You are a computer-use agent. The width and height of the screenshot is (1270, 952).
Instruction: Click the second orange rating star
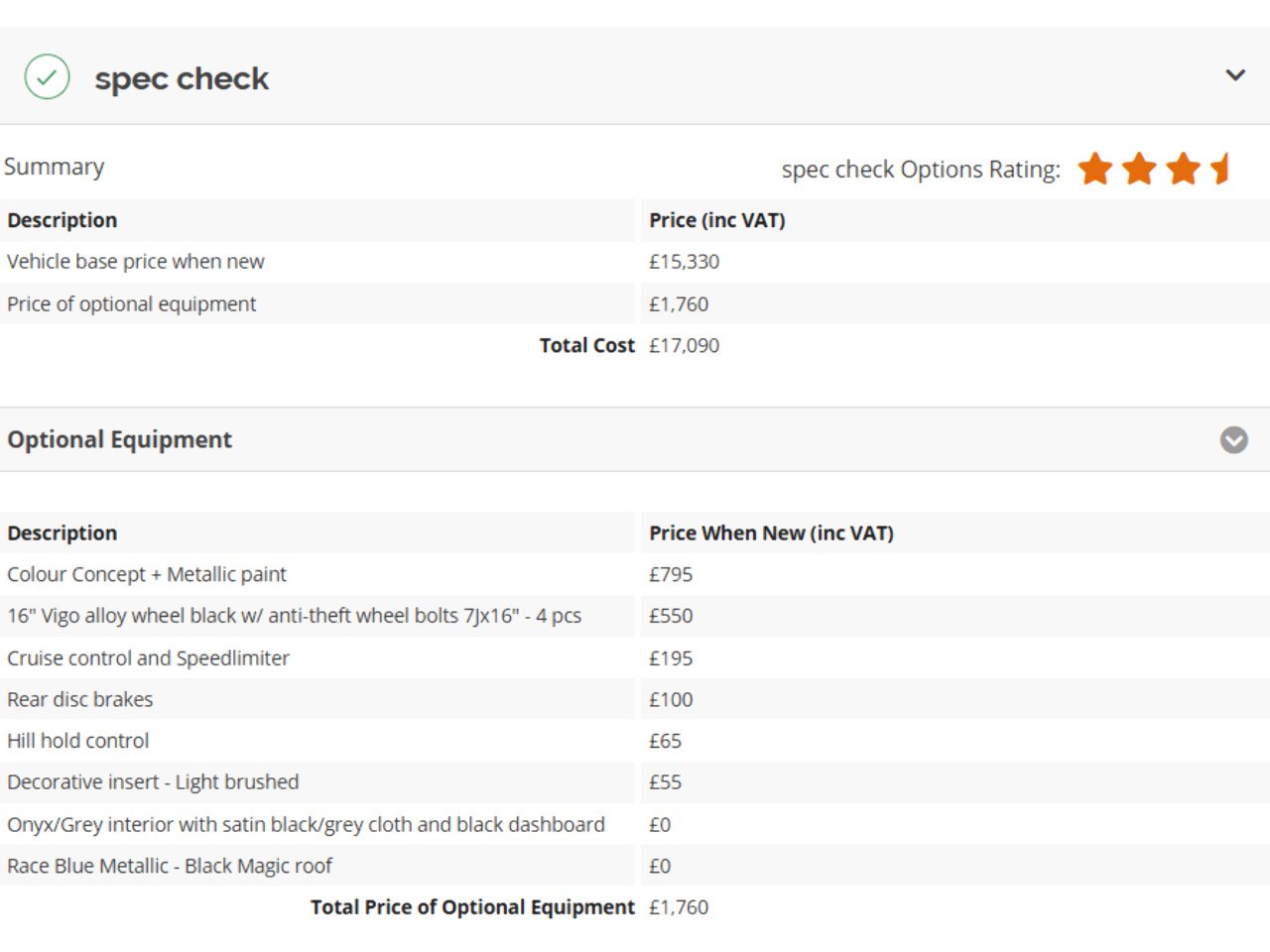1139,169
